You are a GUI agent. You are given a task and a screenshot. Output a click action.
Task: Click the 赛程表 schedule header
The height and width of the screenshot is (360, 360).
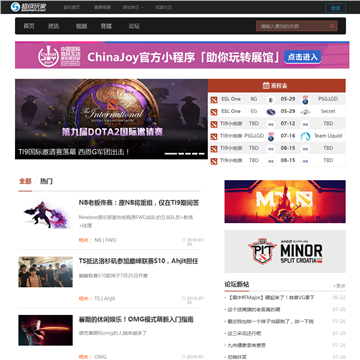277,86
